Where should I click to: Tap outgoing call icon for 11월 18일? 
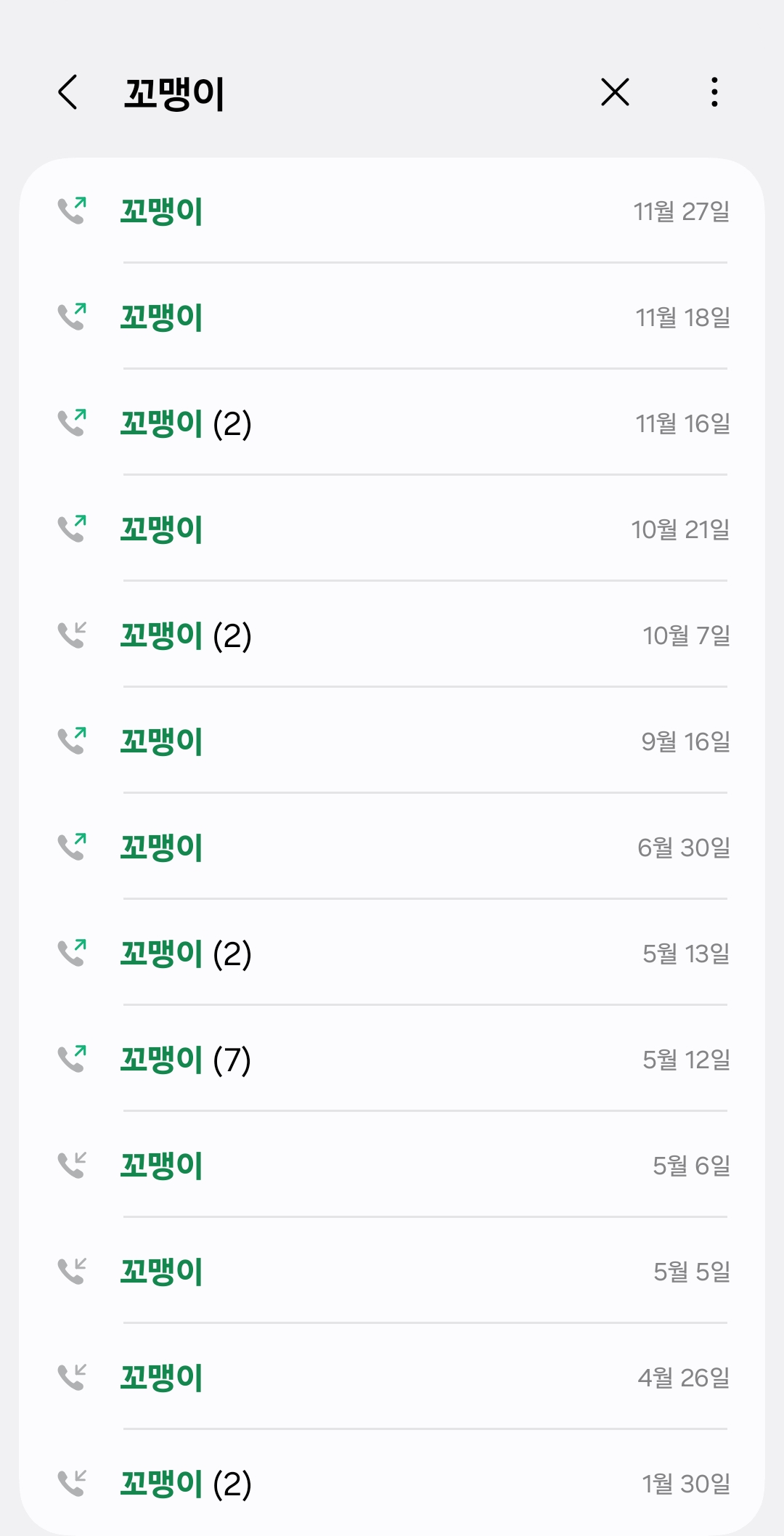(x=72, y=317)
